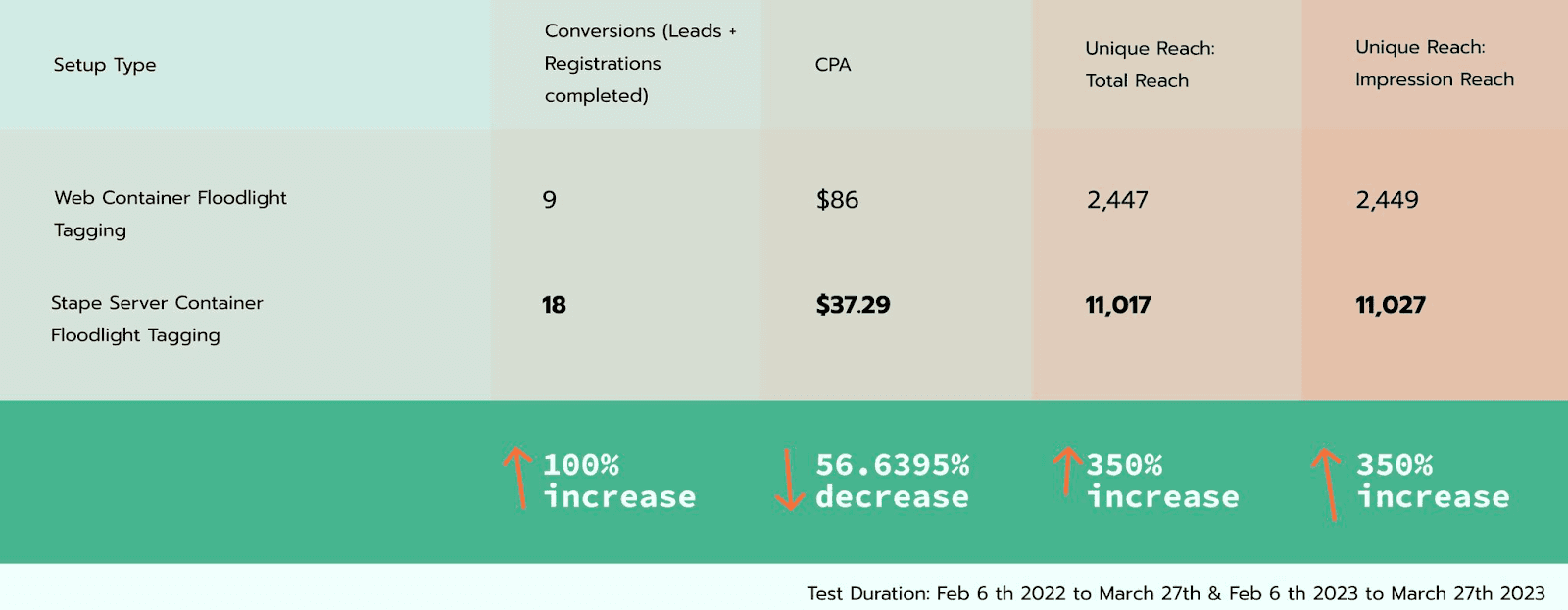The image size is (1568, 610).
Task: Click the Unique Reach: Impression Reach header
Action: 1434,64
